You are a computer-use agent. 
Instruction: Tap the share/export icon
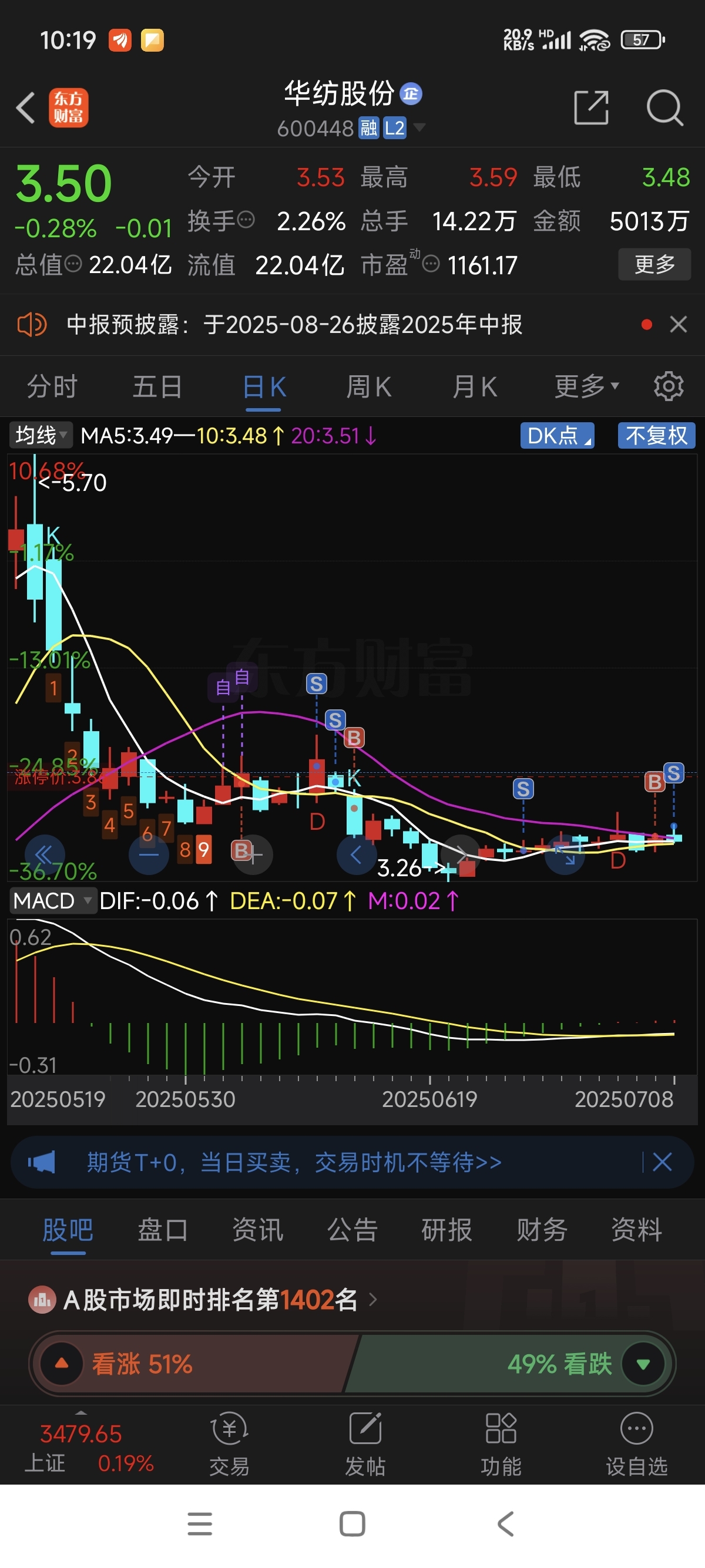591,107
